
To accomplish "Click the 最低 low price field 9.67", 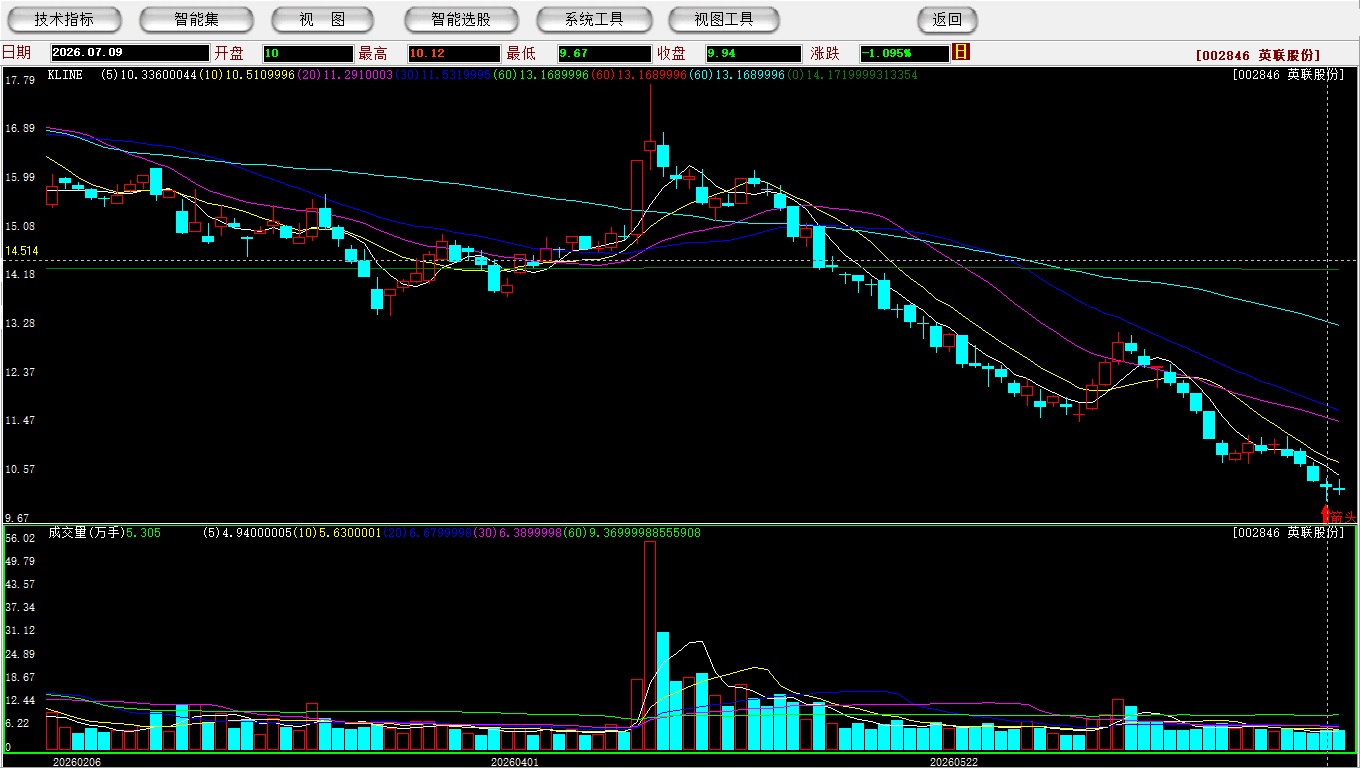I will (604, 53).
